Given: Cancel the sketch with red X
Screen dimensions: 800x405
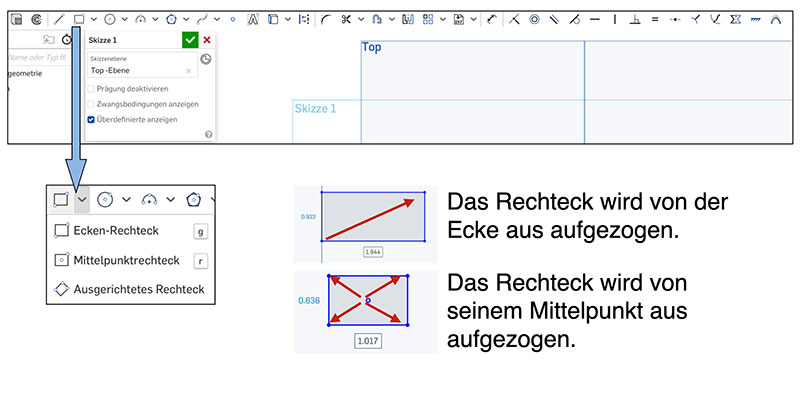Looking at the screenshot, I should pos(207,40).
